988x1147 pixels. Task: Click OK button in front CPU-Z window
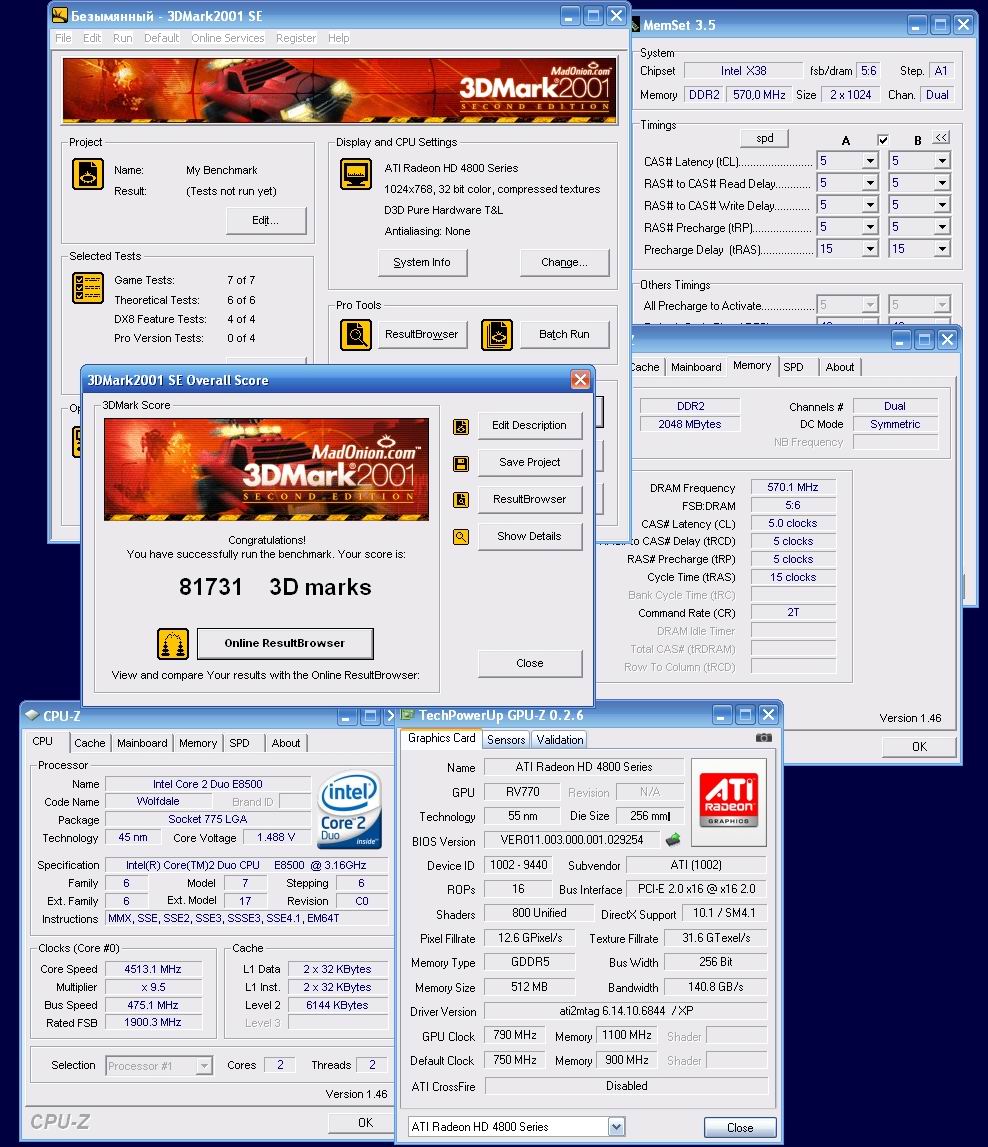[365, 1122]
